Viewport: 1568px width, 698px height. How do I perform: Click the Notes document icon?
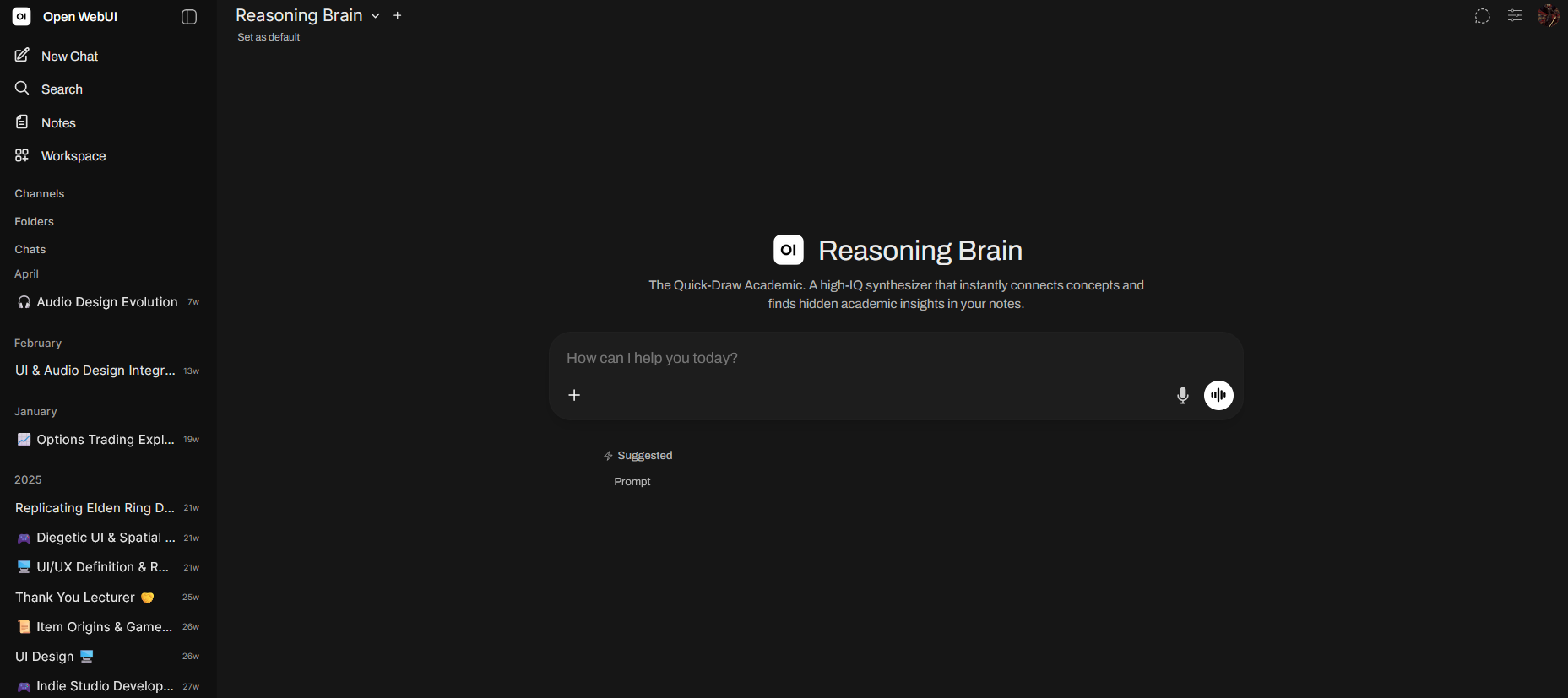[22, 122]
